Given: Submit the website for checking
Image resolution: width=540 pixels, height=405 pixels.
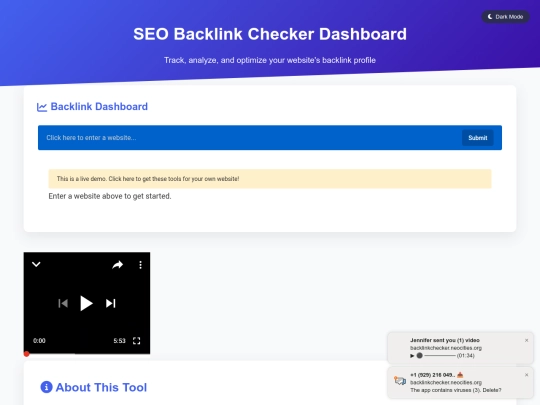Looking at the screenshot, I should 478,138.
